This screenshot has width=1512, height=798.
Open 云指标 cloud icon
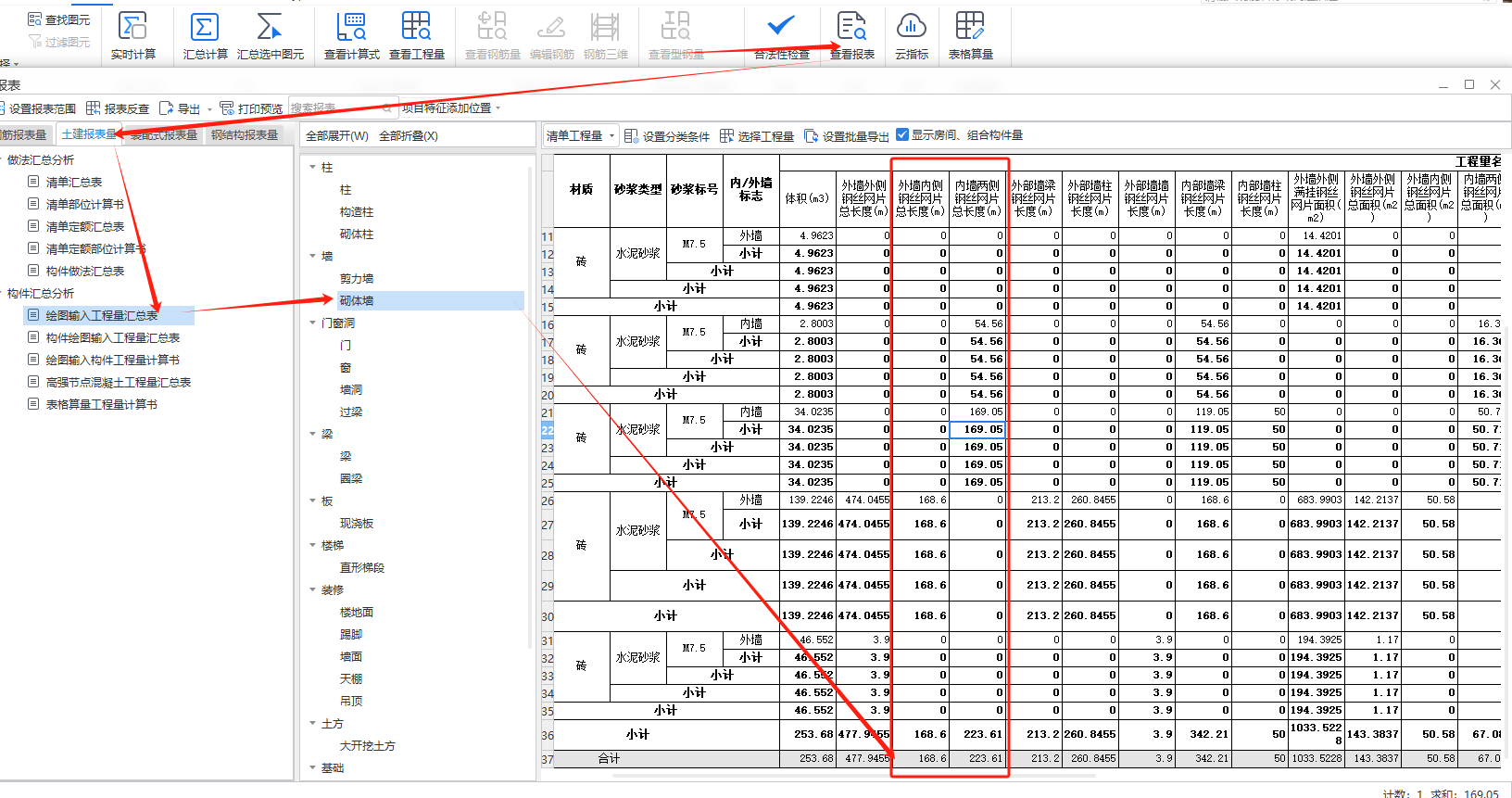pyautogui.click(x=912, y=35)
